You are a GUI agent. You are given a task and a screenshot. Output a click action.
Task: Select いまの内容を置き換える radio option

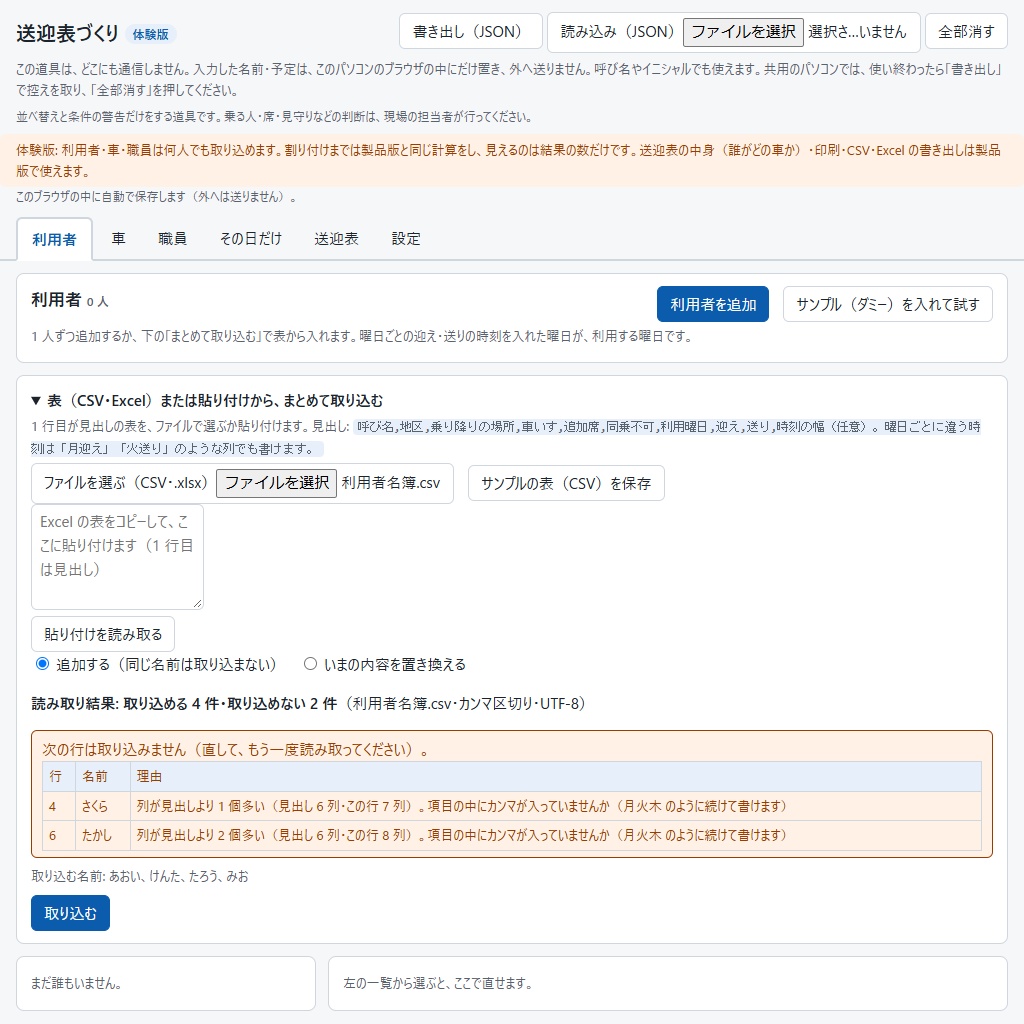coord(310,664)
